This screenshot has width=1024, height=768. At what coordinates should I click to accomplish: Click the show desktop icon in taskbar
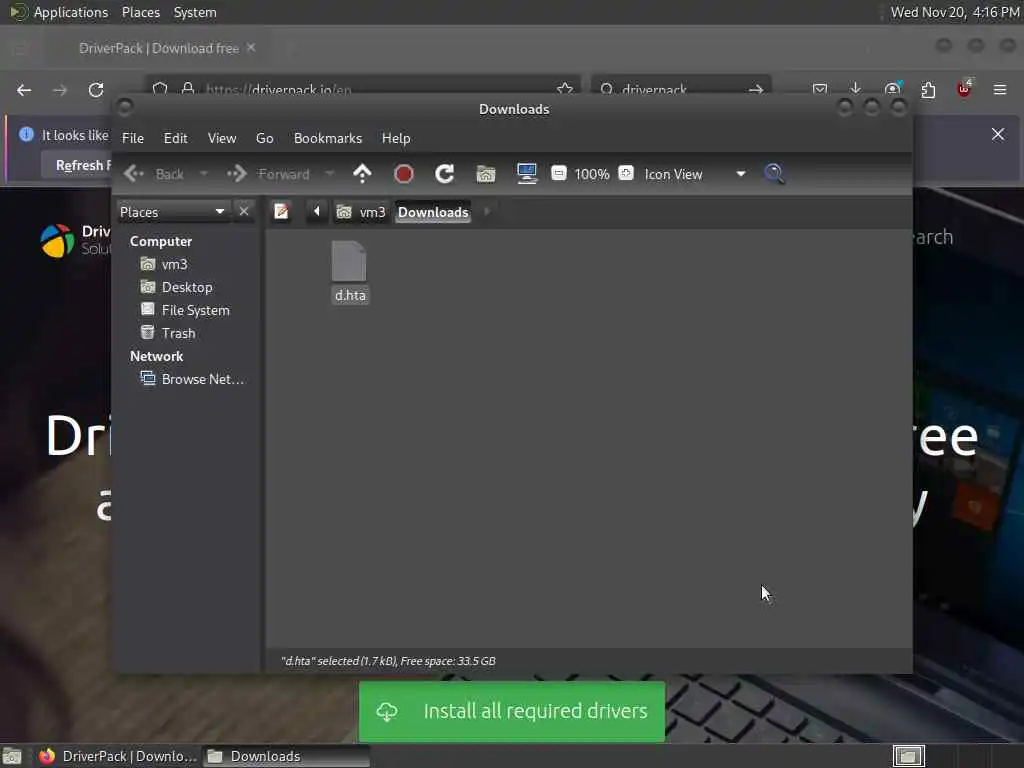pyautogui.click(x=12, y=756)
